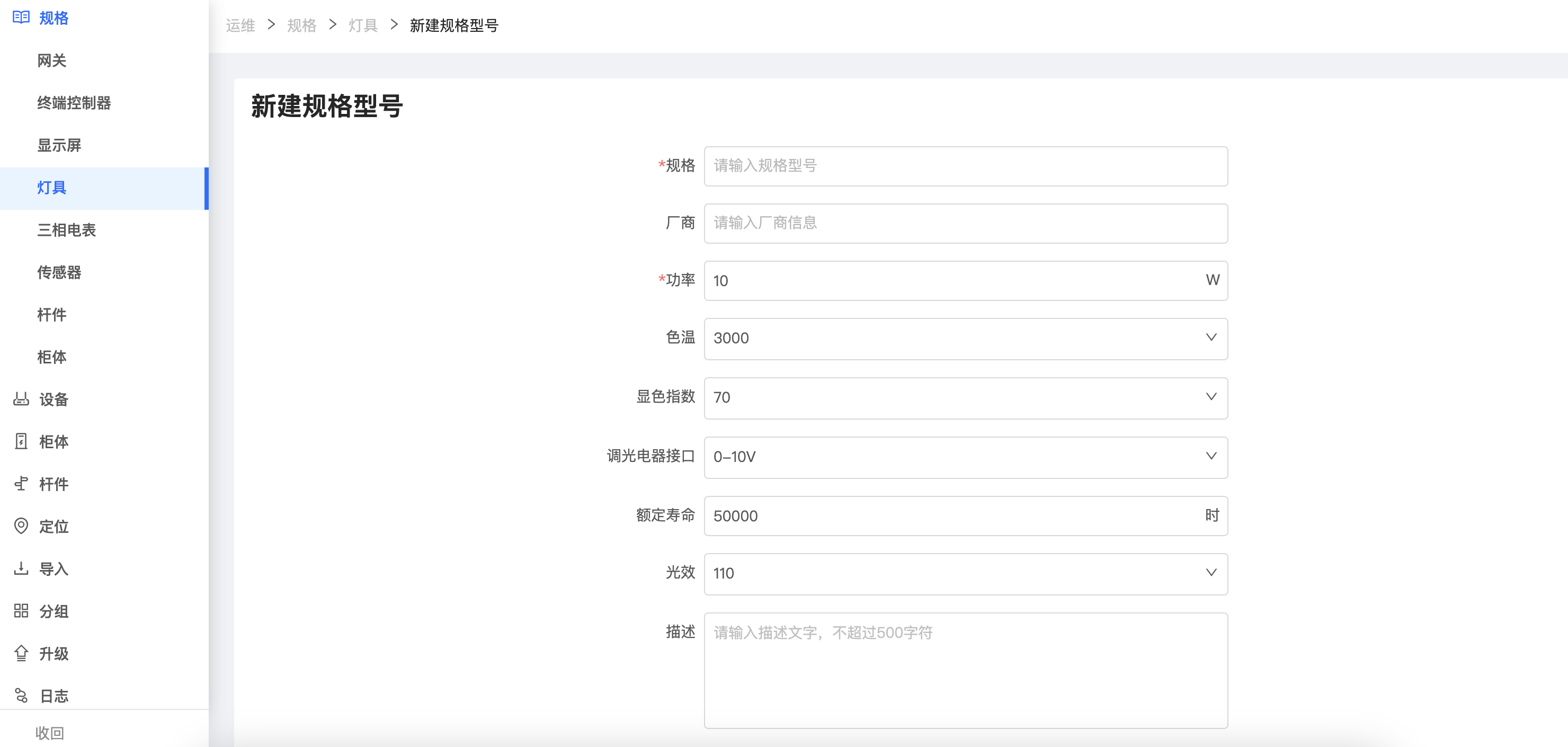The height and width of the screenshot is (747, 1568).
Task: Open the 设备 main menu
Action: (54, 399)
